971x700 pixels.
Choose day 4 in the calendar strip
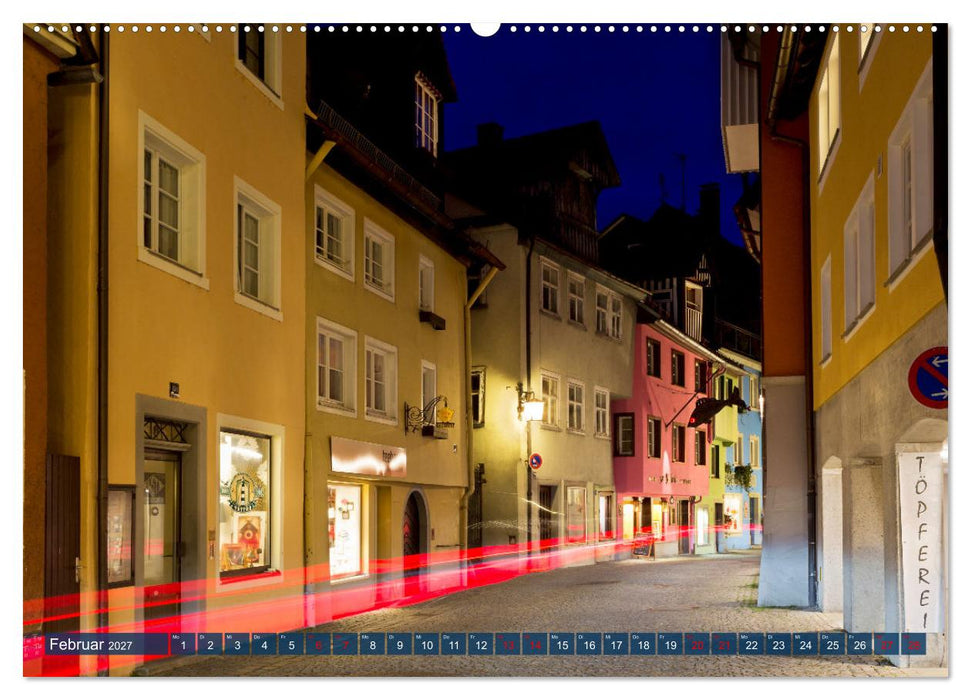coord(264,644)
